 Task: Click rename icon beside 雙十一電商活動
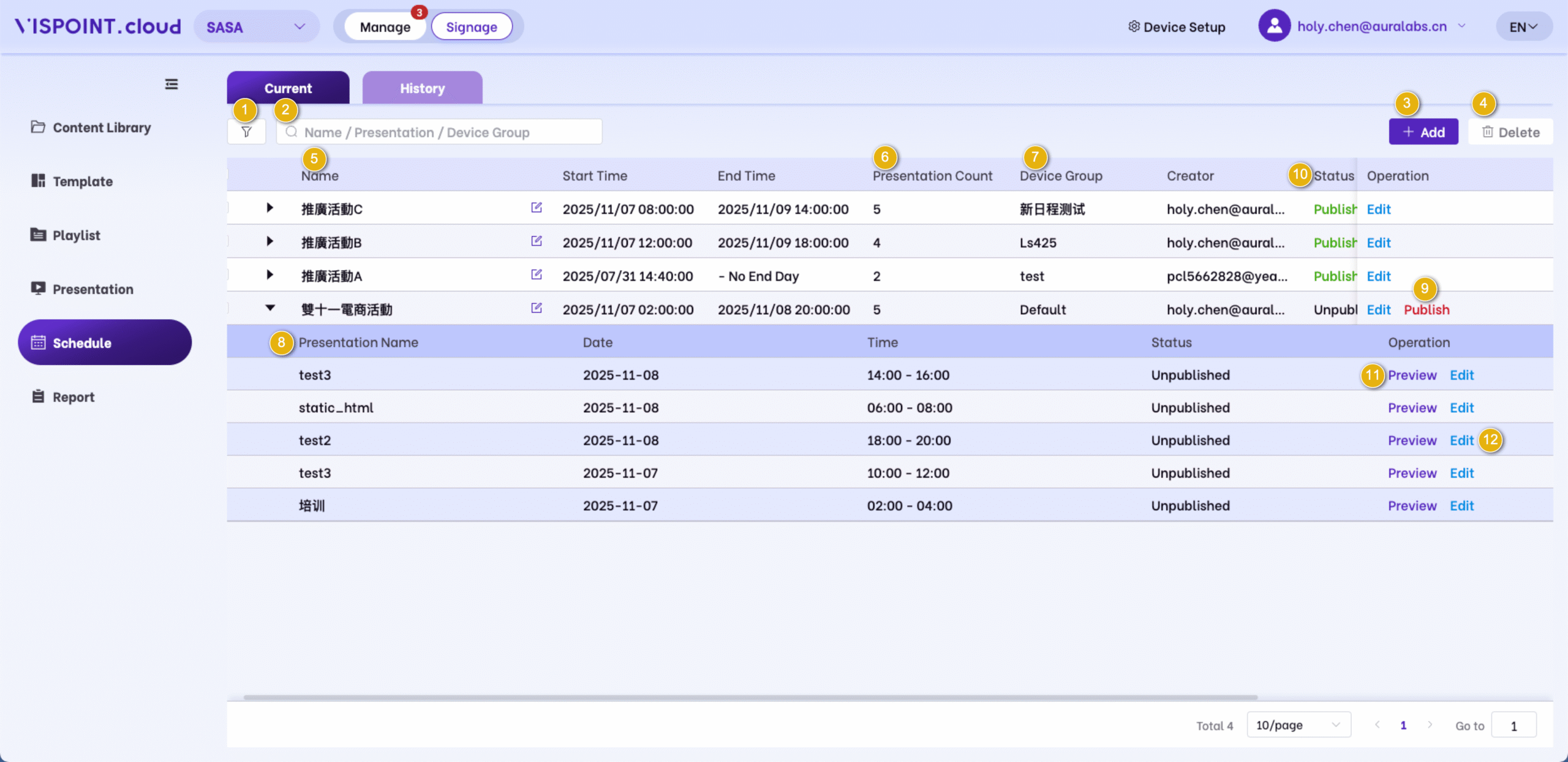pos(536,308)
